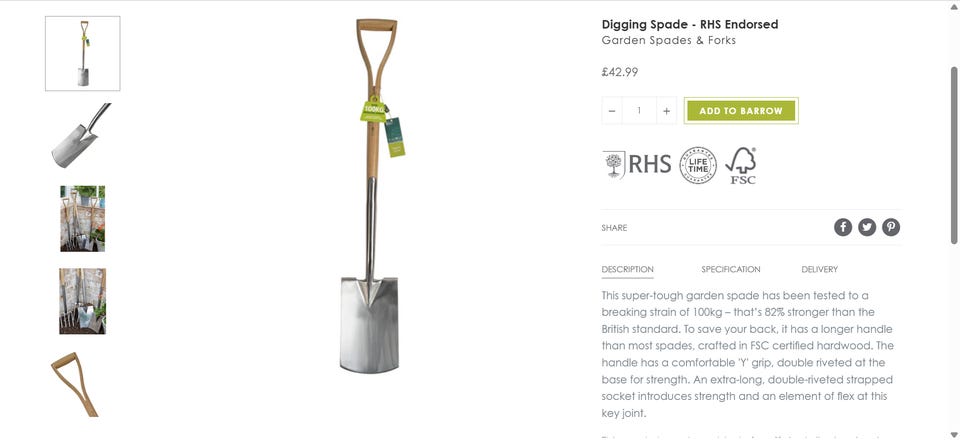This screenshot has width=960, height=440.
Task: Click the FSC certification logo
Action: pos(741,165)
